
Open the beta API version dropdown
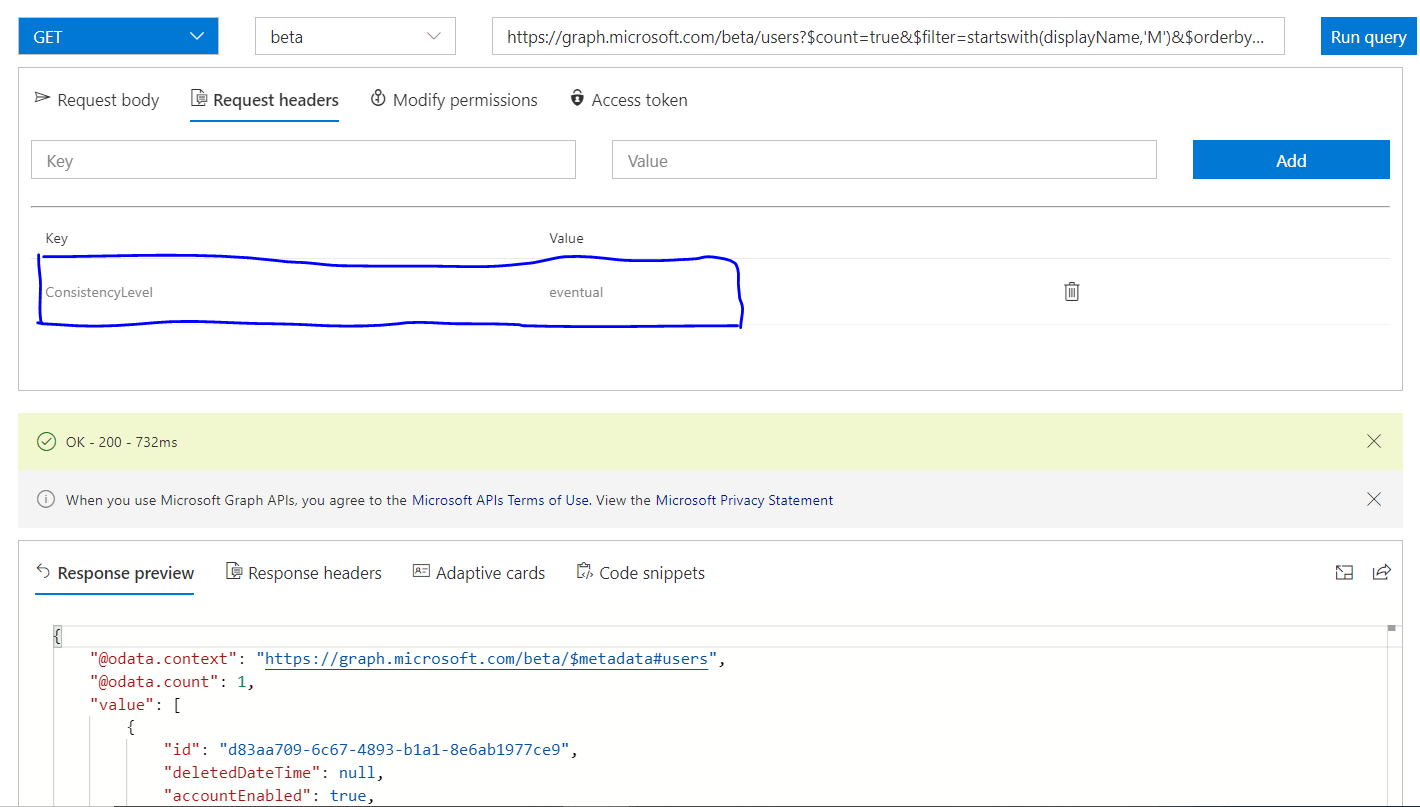tap(356, 37)
